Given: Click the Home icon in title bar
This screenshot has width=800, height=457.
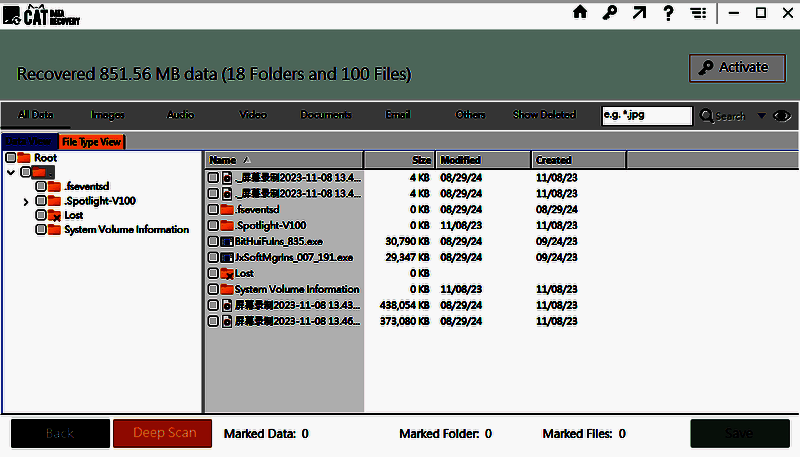Looking at the screenshot, I should (580, 13).
